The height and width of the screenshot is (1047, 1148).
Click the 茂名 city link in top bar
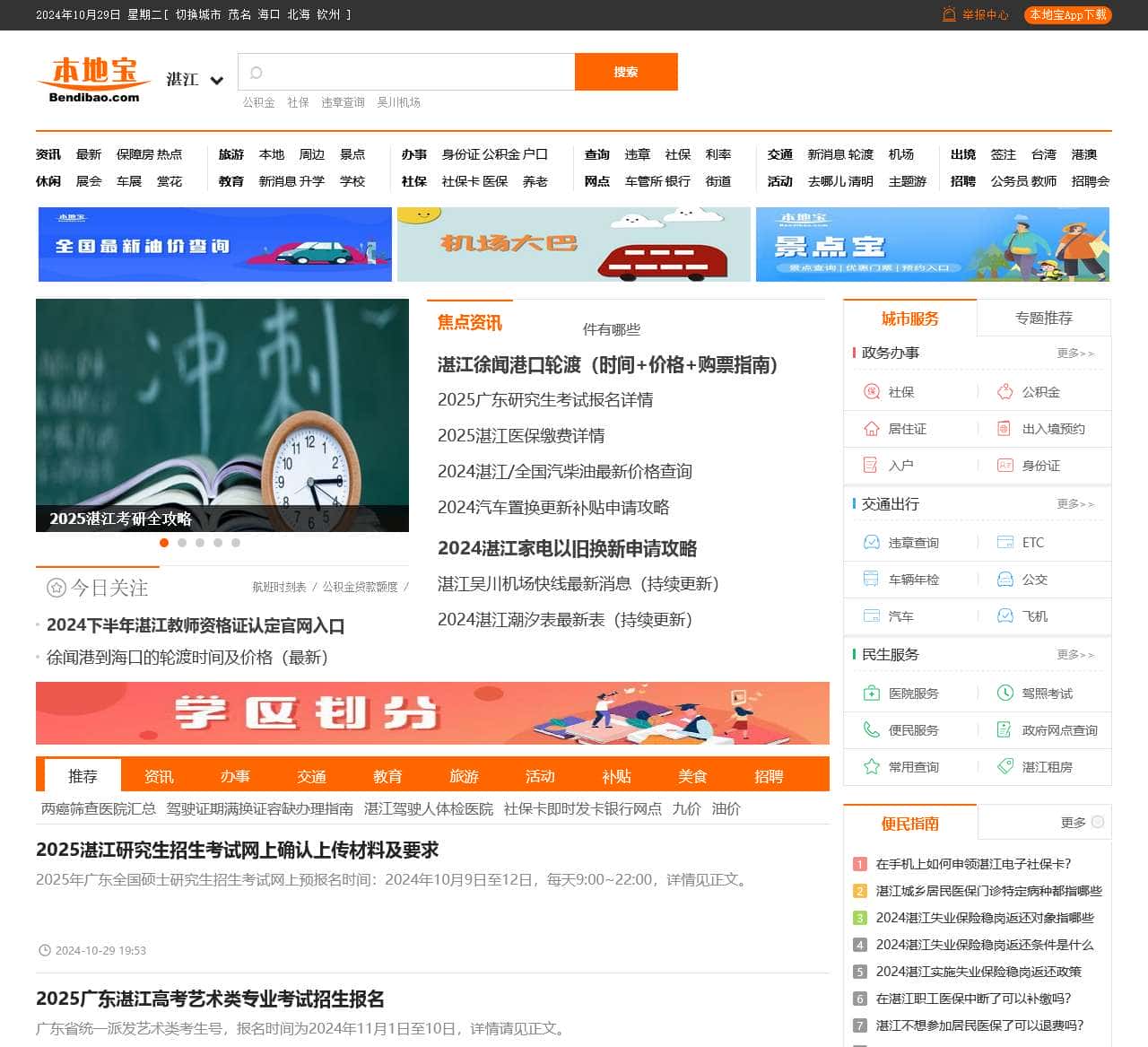(239, 15)
